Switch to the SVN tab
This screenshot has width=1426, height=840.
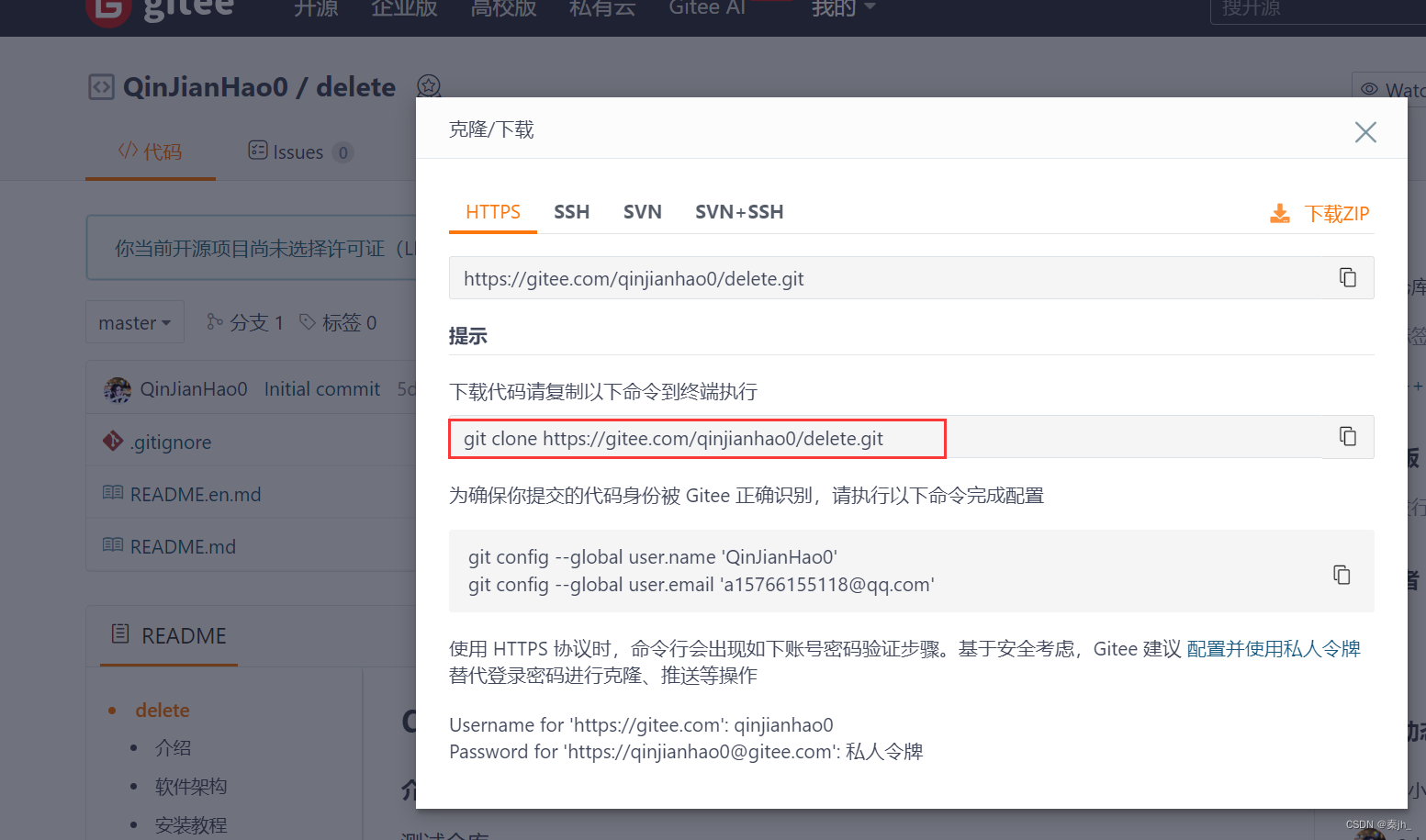click(x=643, y=212)
